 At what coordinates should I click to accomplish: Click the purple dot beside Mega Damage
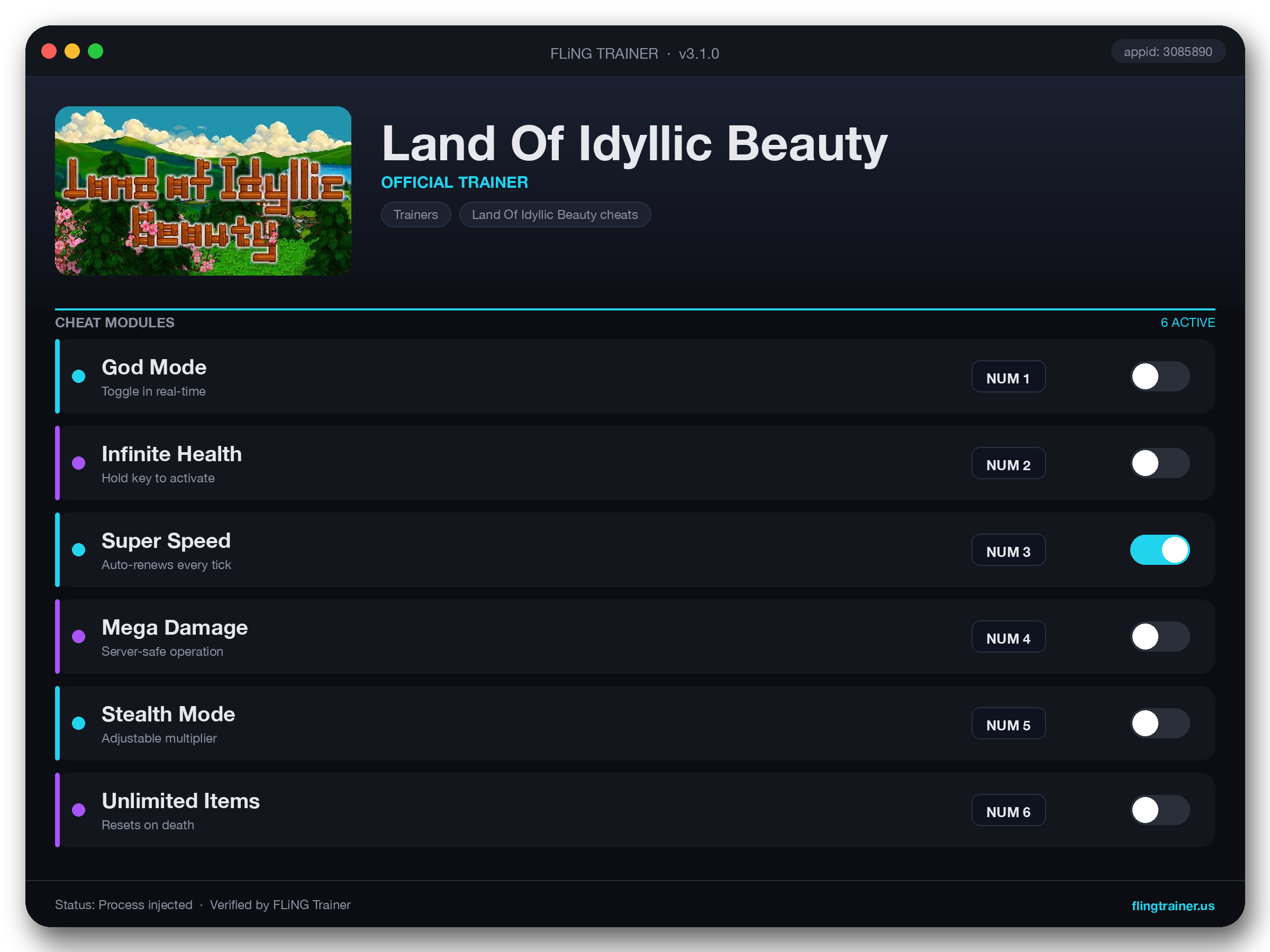tap(79, 636)
